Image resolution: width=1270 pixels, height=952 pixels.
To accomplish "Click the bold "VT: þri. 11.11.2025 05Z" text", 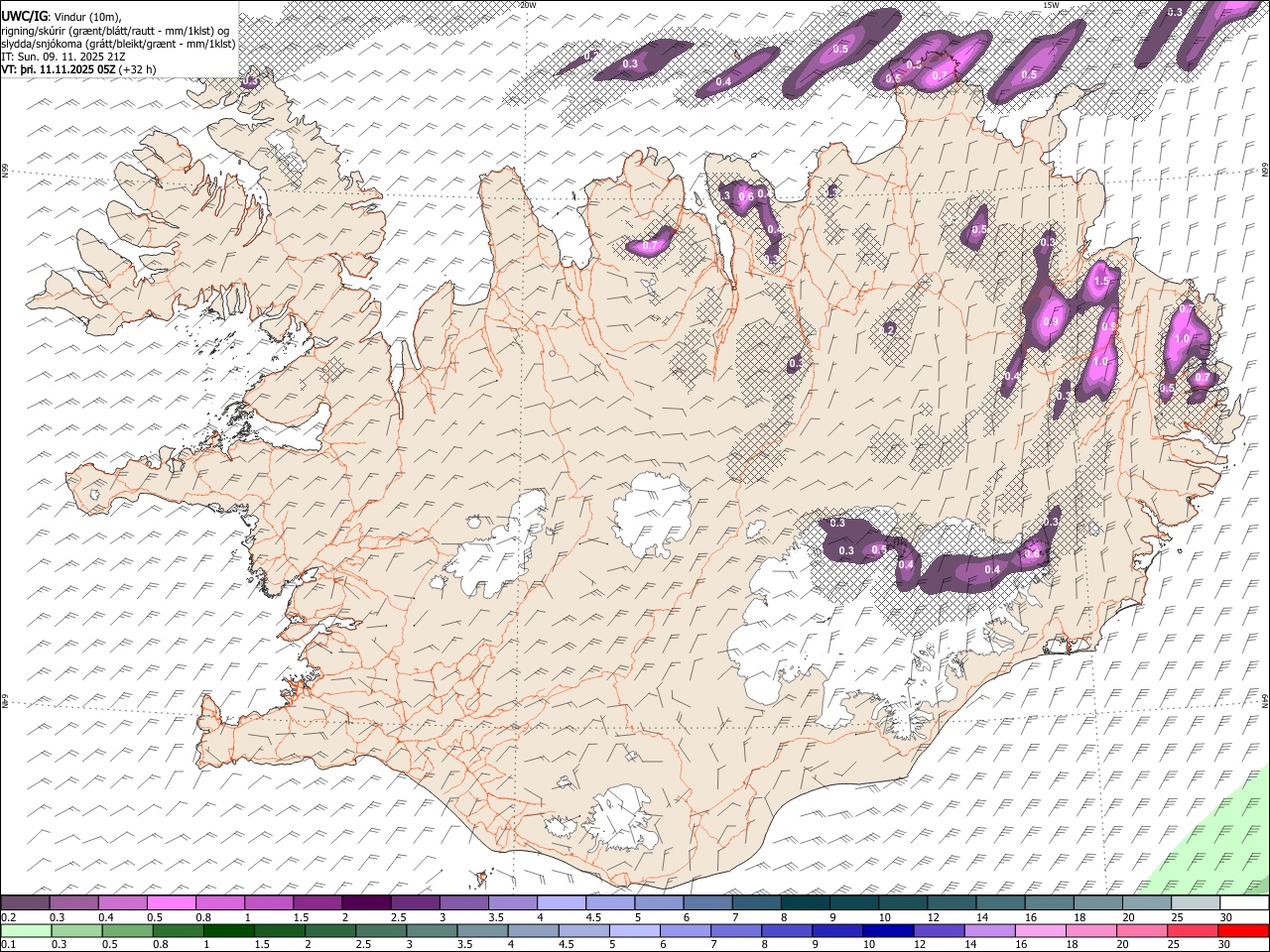I will point(59,69).
